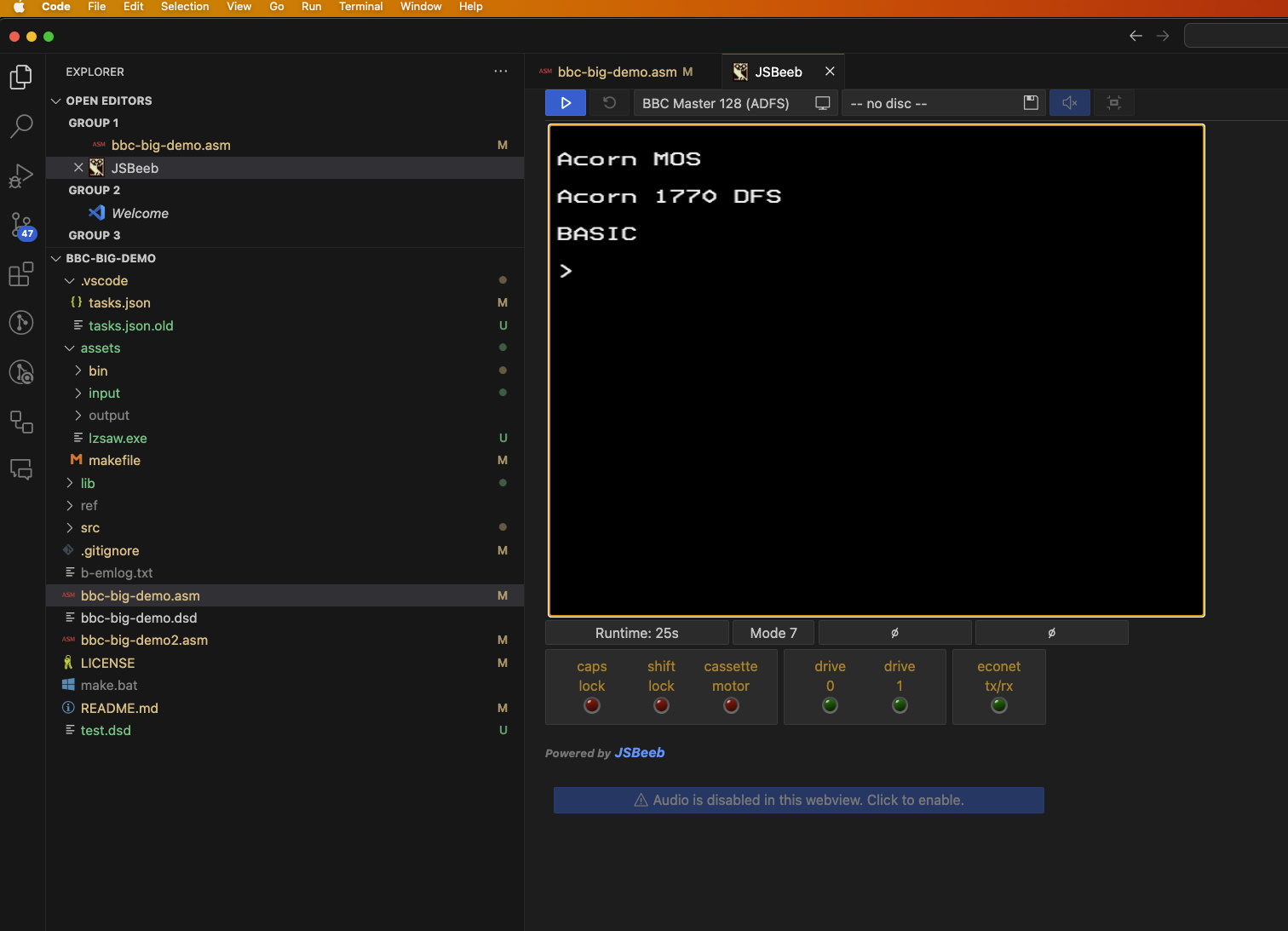Viewport: 1288px width, 931px height.
Task: Collapse the BBC-BIG-DEMO folder section
Action: coord(56,258)
